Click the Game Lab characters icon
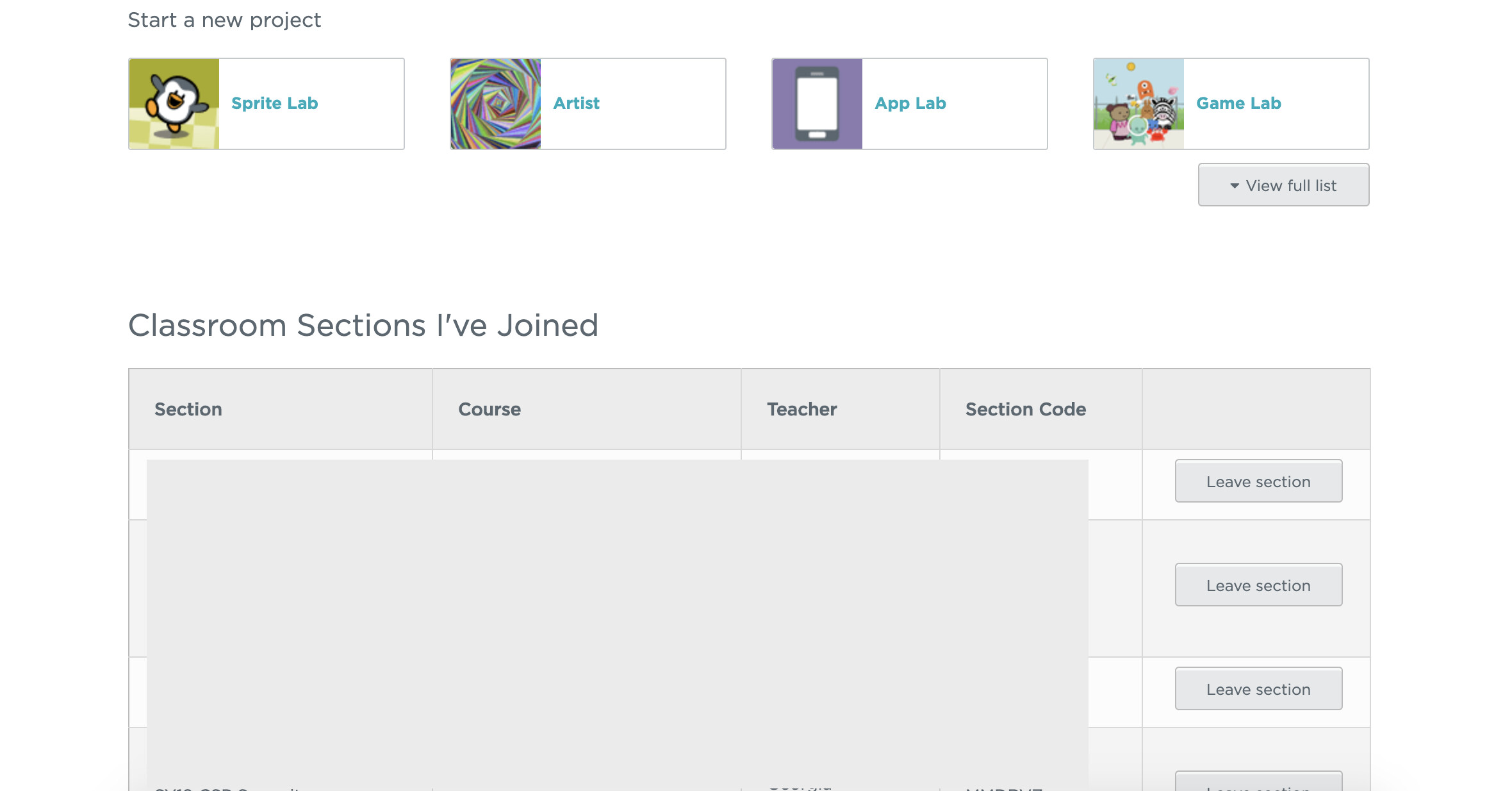Screen dimensions: 1512x791 click(1138, 104)
